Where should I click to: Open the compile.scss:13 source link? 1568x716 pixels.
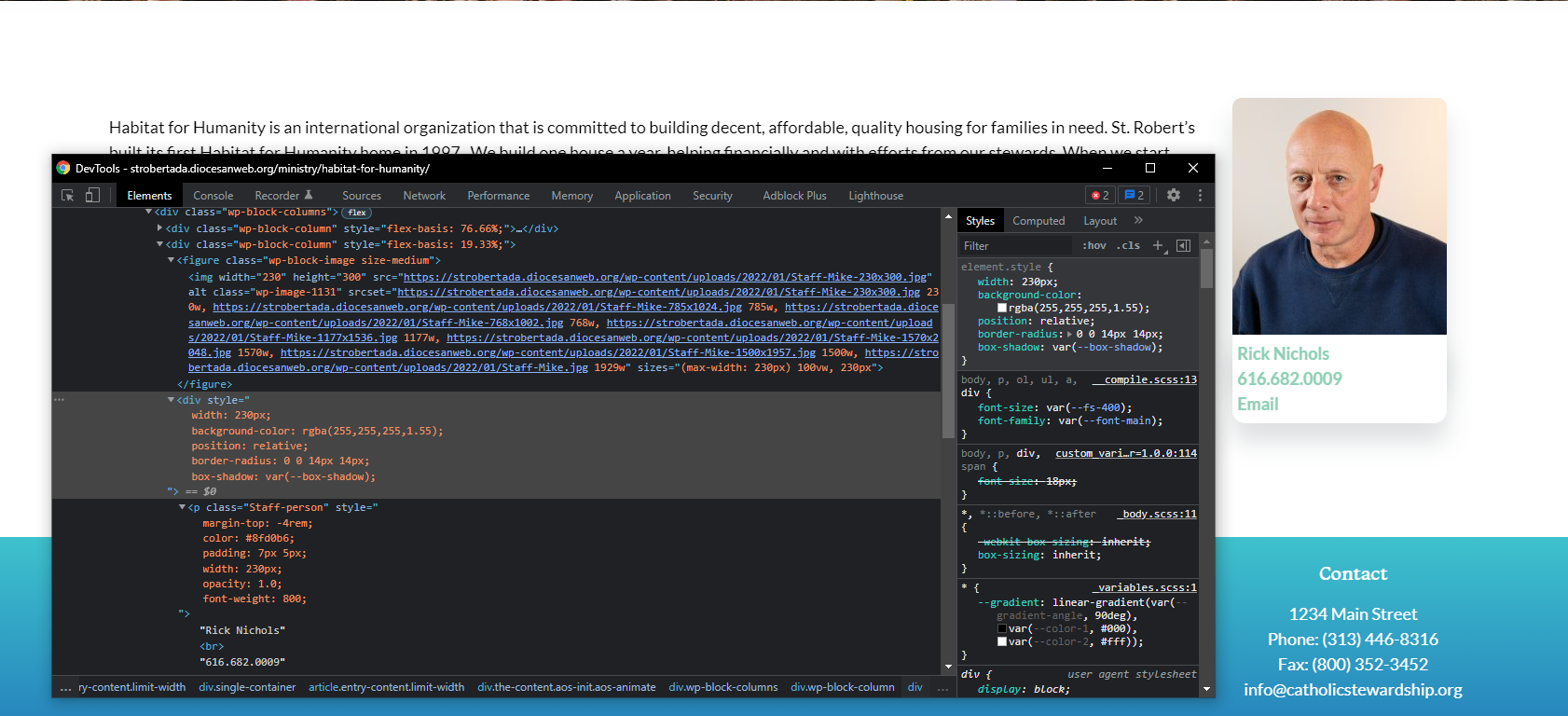tap(1149, 379)
